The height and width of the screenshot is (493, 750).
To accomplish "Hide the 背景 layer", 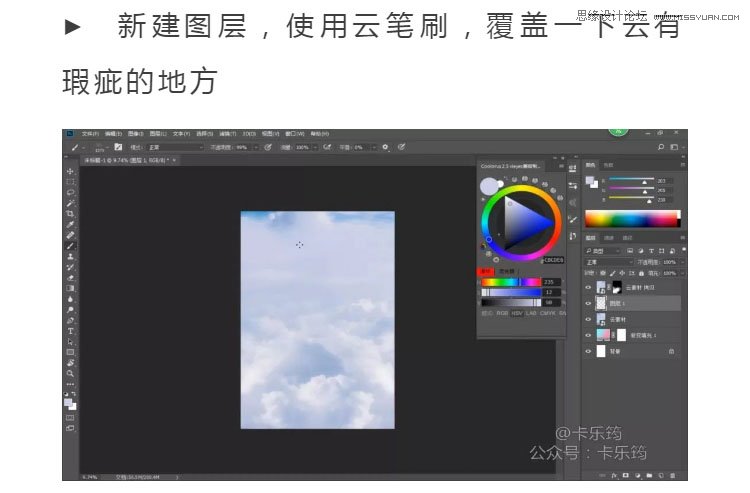I will [588, 352].
